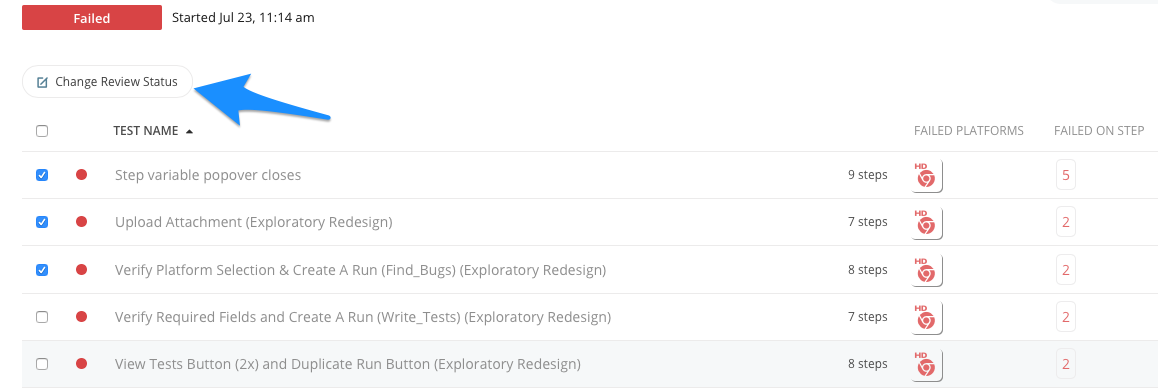Toggle the select-all checkbox in the header
The image size is (1158, 390).
[x=42, y=131]
